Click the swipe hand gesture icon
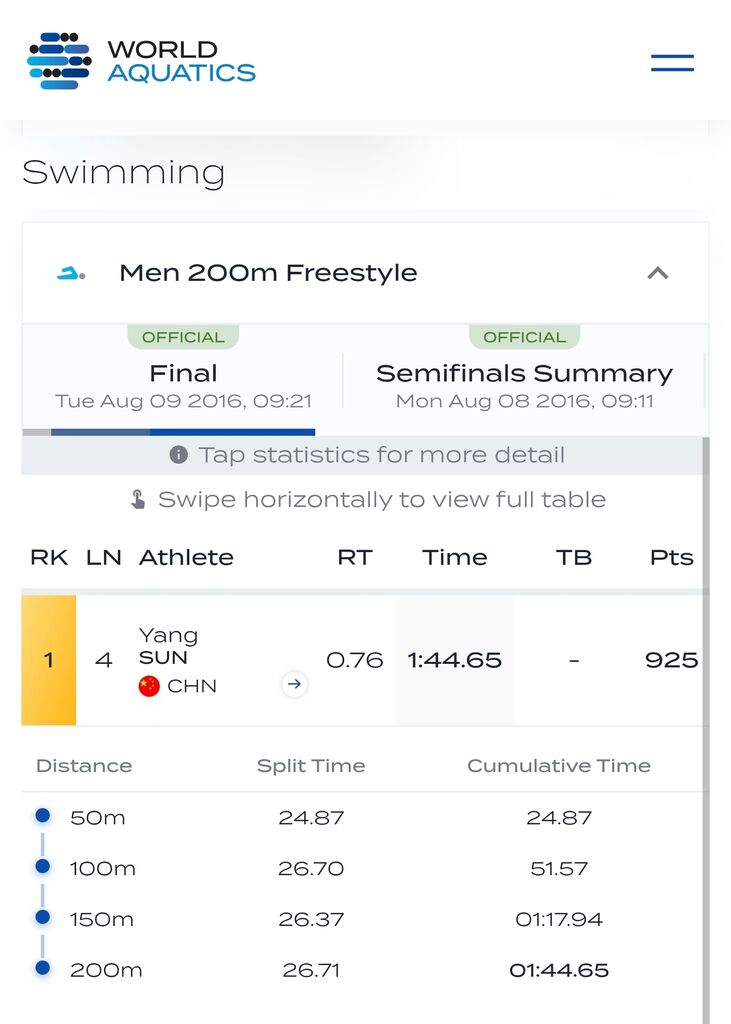The width and height of the screenshot is (731, 1024). (x=138, y=500)
